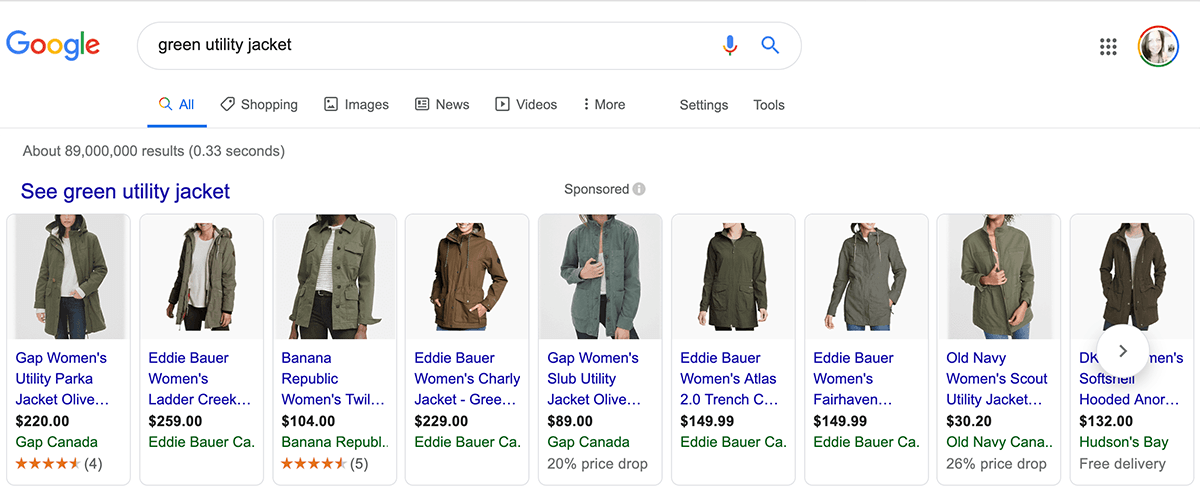Switch to the Videos tab
1200x497 pixels.
point(526,104)
